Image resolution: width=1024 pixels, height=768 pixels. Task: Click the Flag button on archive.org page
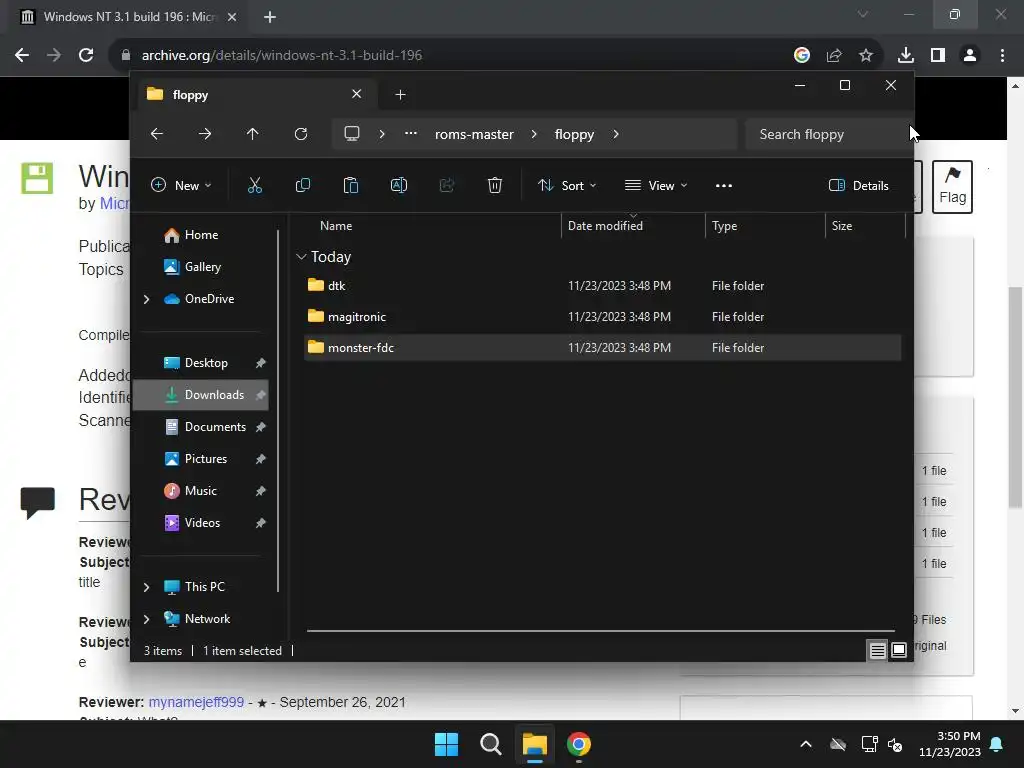point(952,187)
